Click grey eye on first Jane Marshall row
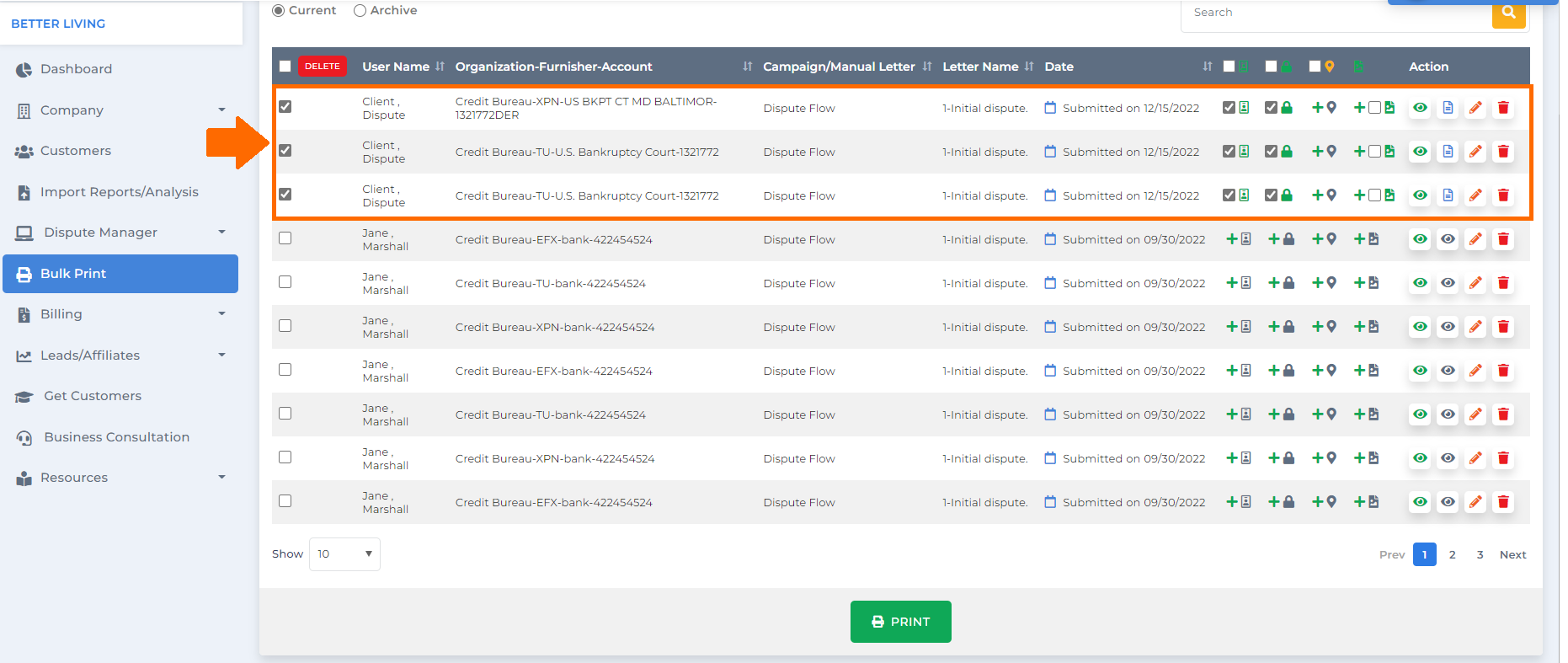The height and width of the screenshot is (663, 1568). pyautogui.click(x=1448, y=239)
